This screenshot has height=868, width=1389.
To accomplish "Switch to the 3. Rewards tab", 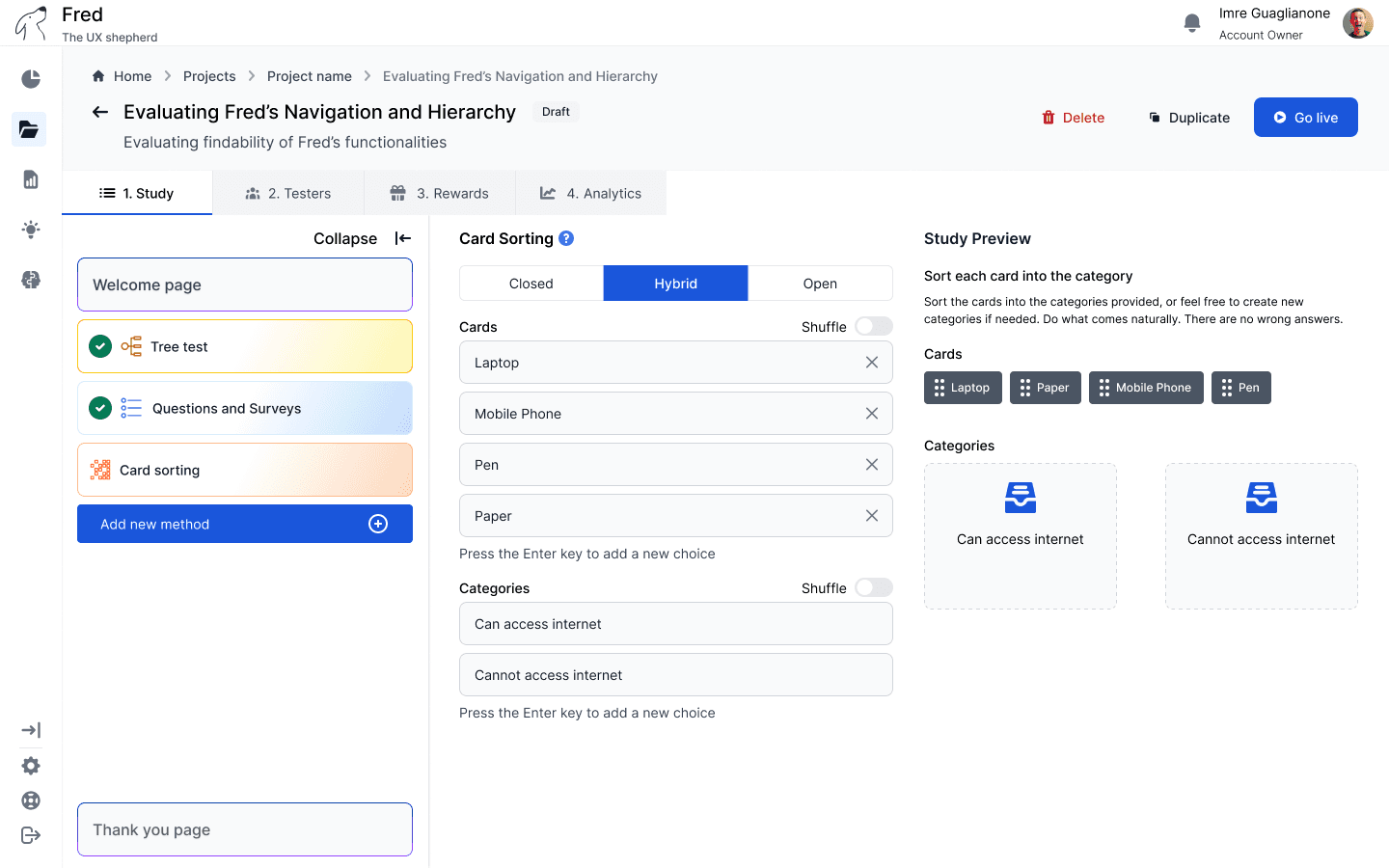I will click(x=440, y=193).
